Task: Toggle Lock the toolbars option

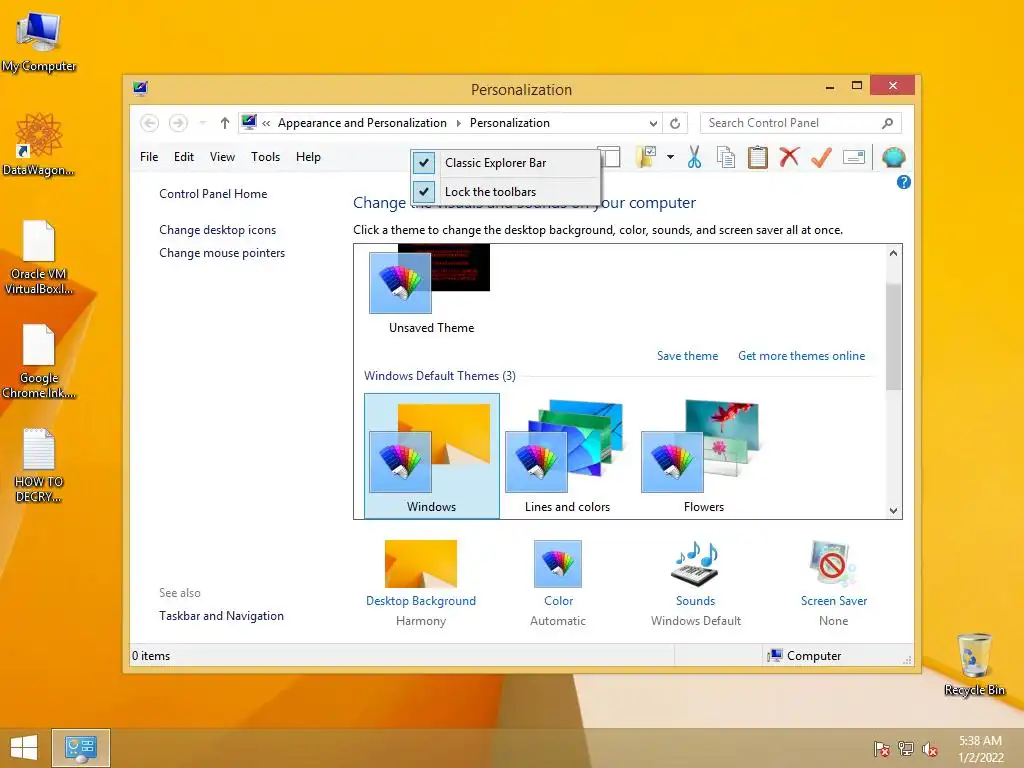Action: tap(505, 191)
